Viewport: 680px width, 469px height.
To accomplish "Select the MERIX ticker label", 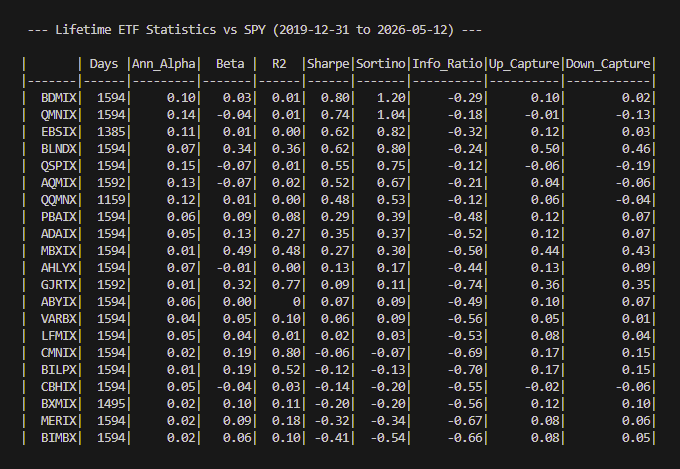I will (59, 421).
